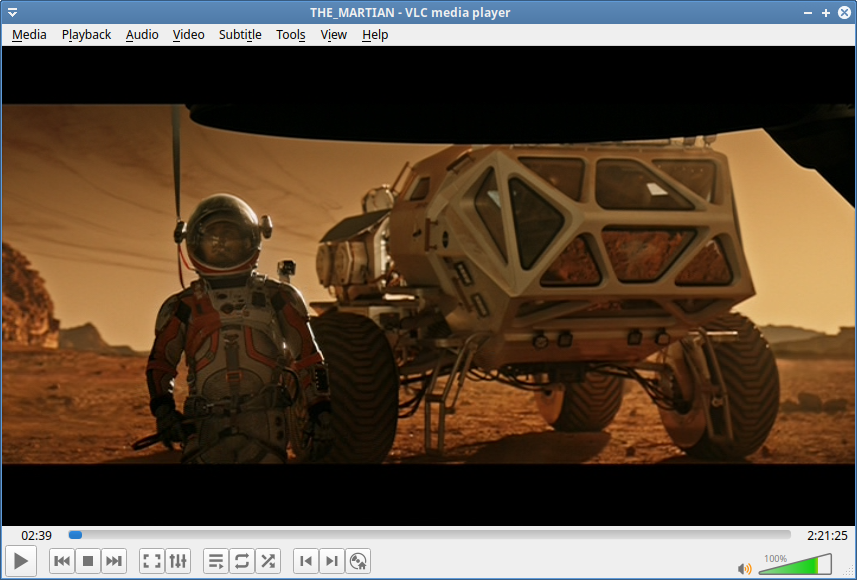Viewport: 857px width, 580px height.
Task: Skip to next media in playlist
Action: (x=114, y=561)
